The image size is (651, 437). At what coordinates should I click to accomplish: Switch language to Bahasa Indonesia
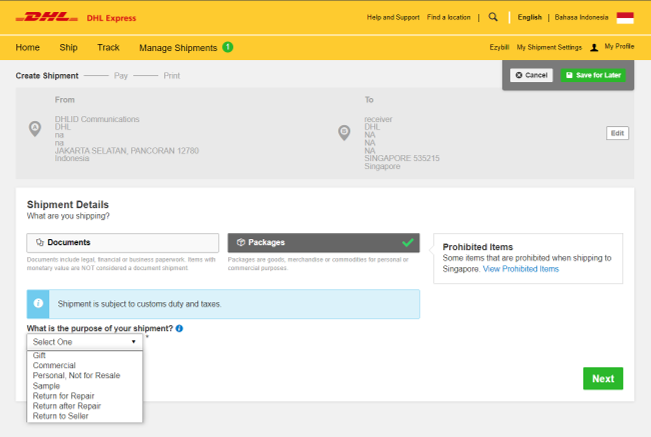coord(581,17)
